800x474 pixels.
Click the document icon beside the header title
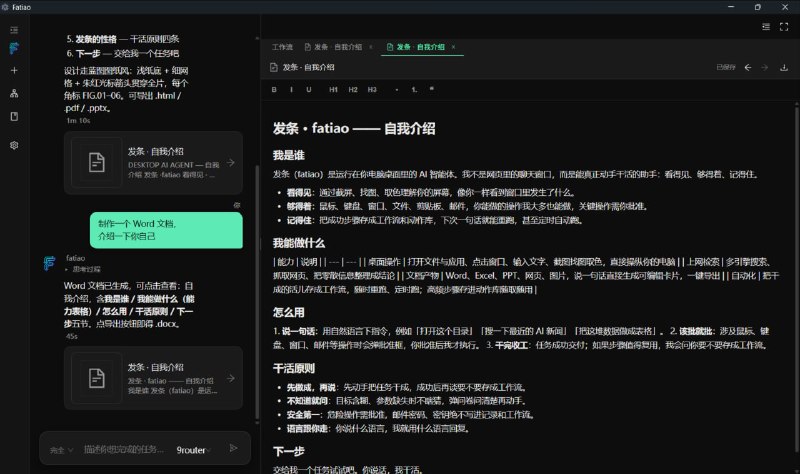pos(273,67)
